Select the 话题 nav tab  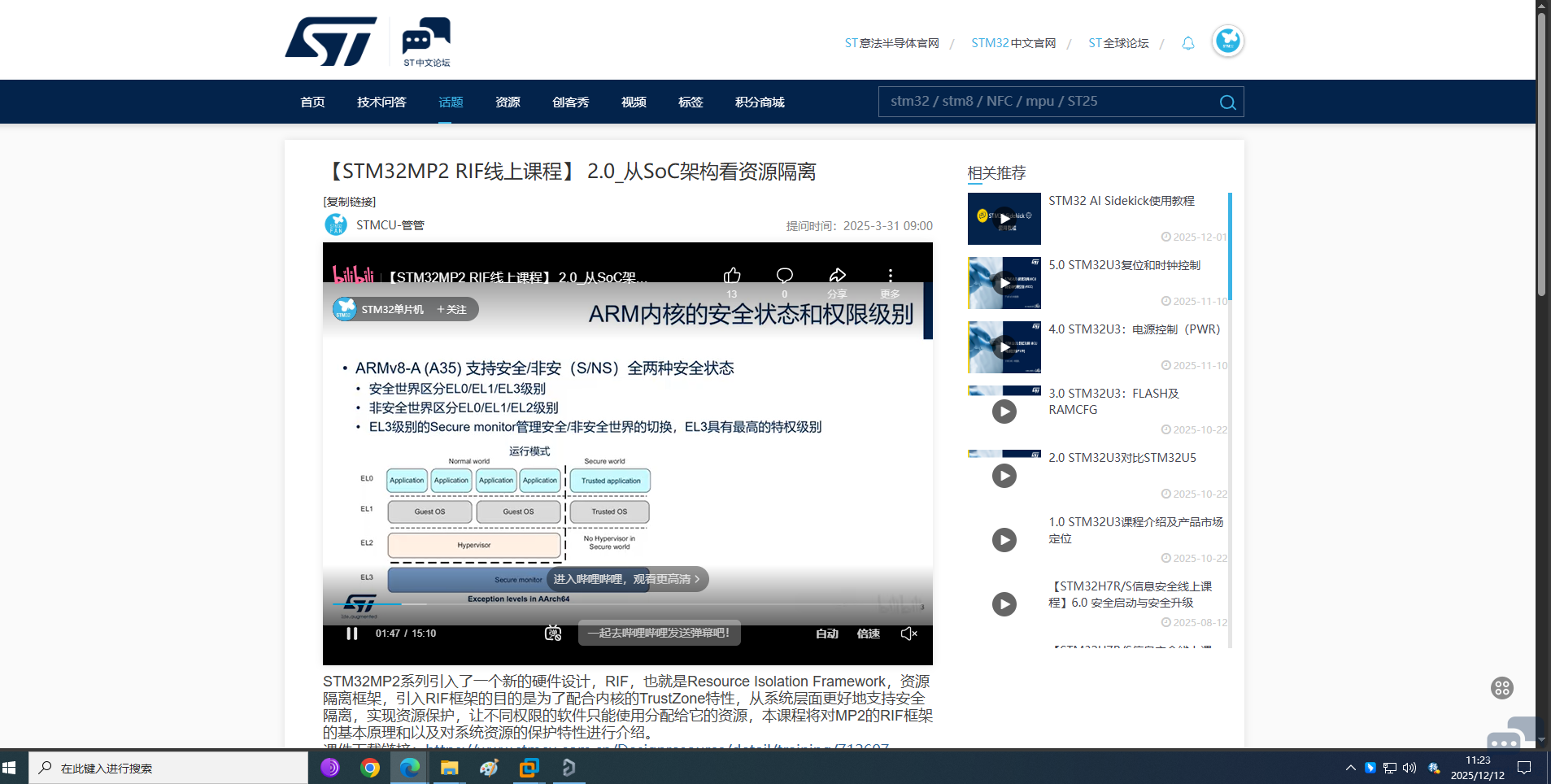coord(451,102)
